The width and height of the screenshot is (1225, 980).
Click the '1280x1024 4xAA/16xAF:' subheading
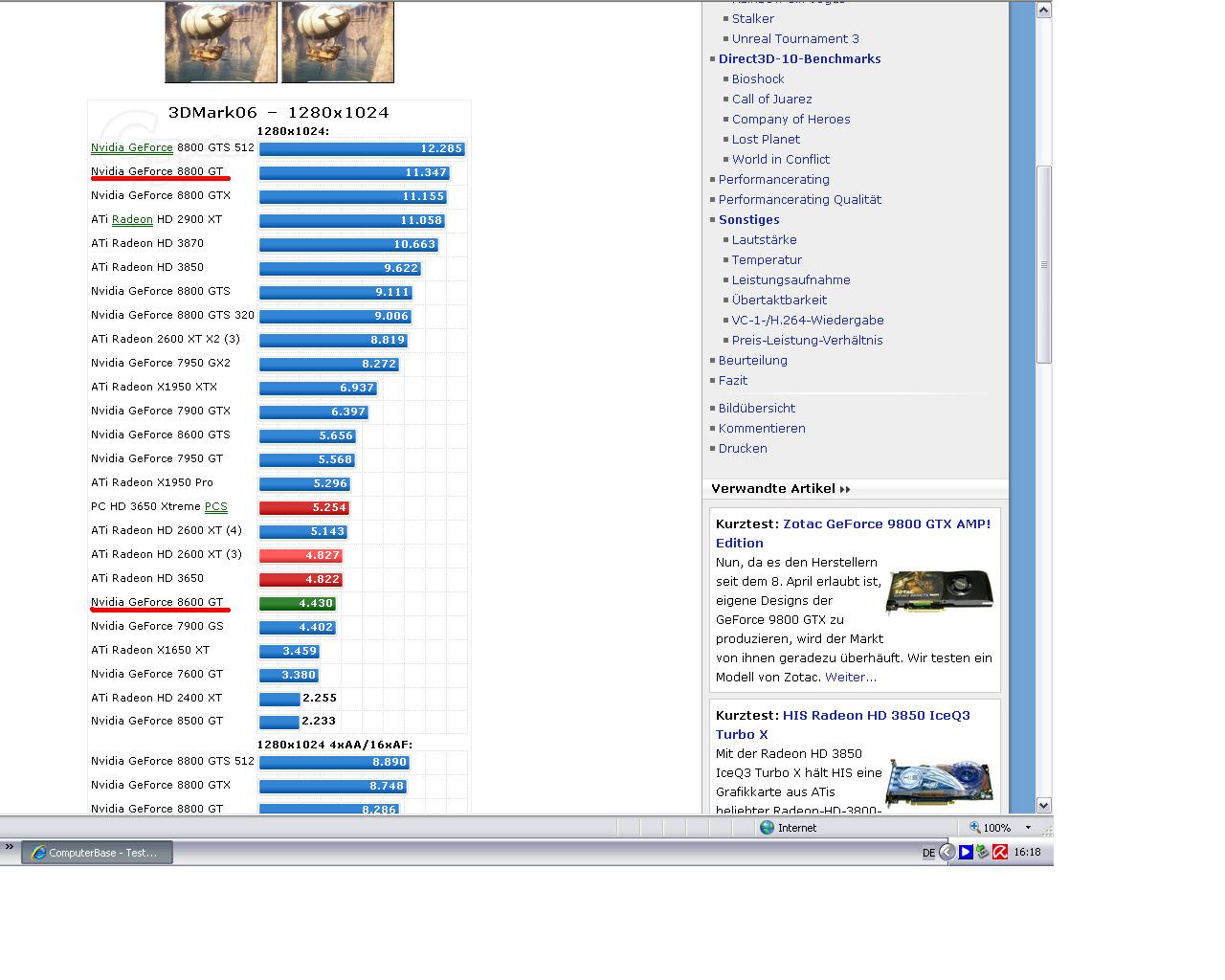[x=335, y=744]
